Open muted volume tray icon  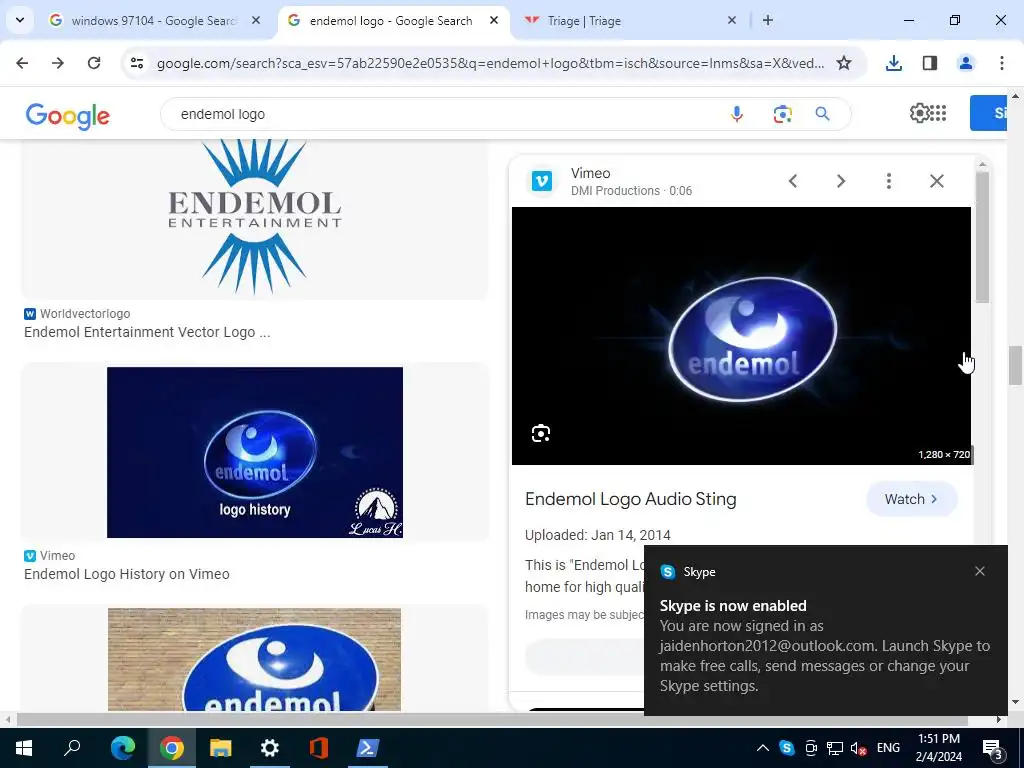pyautogui.click(x=859, y=748)
